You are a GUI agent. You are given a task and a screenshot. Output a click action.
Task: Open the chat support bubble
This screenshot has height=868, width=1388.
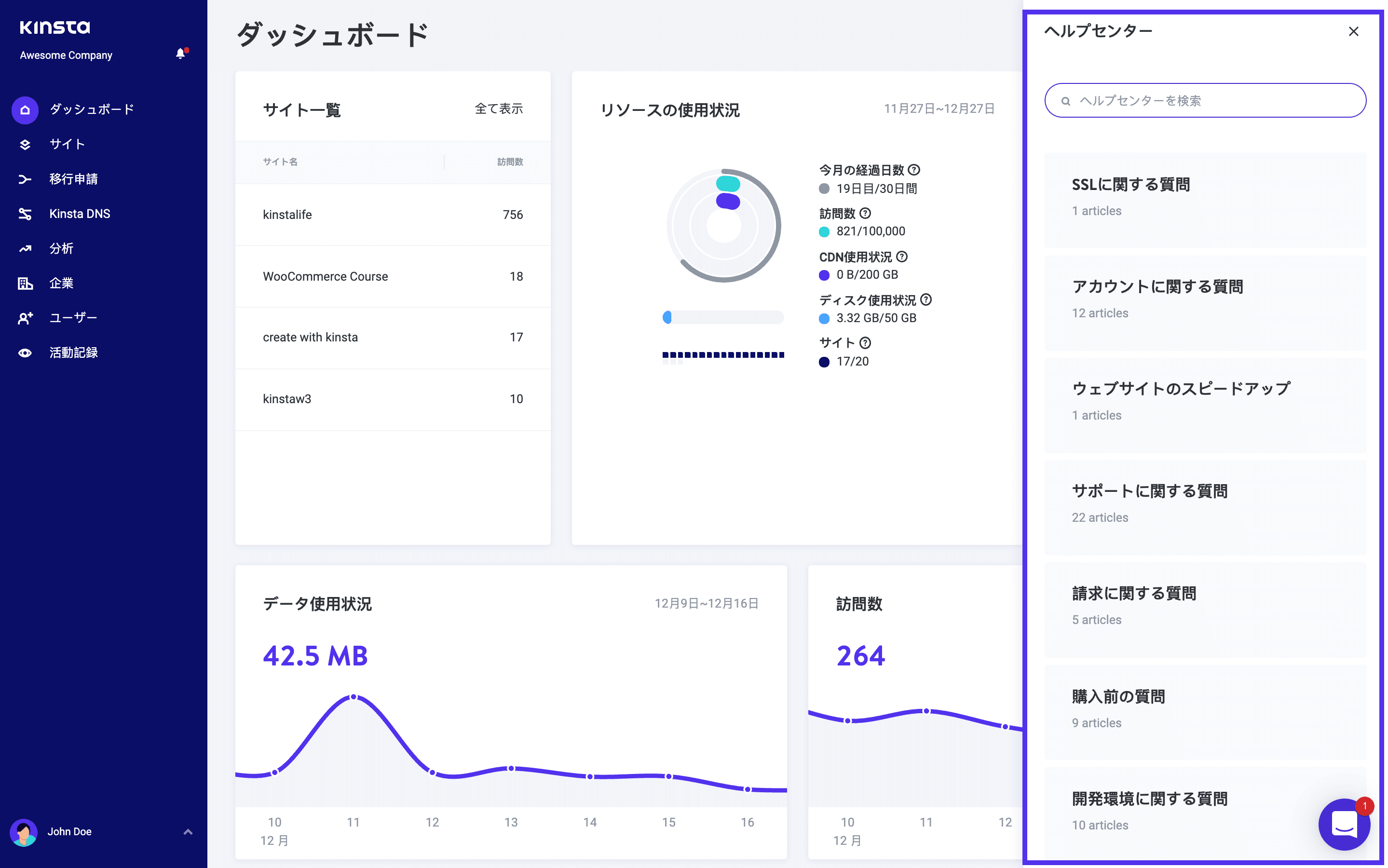point(1345,825)
